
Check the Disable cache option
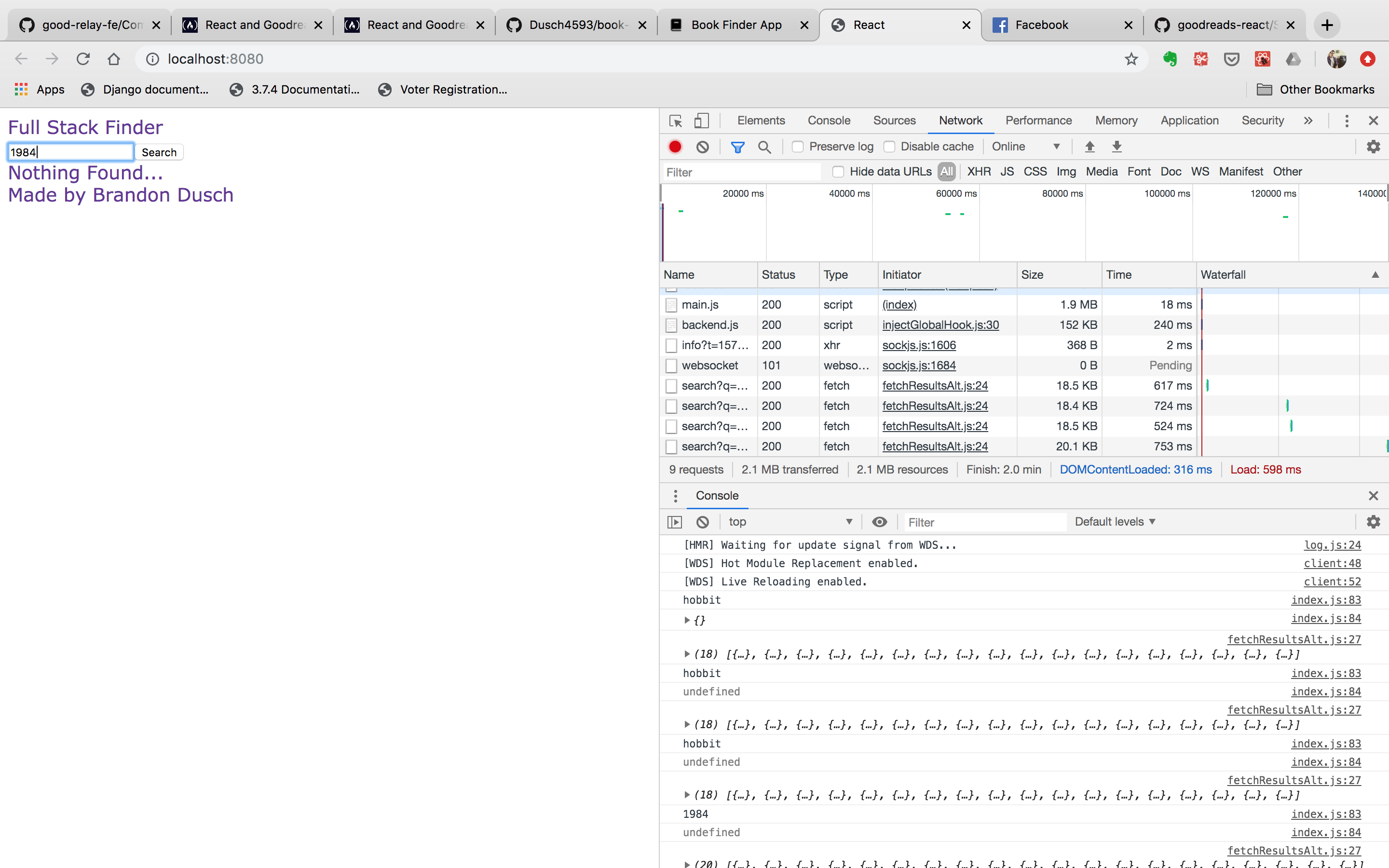pos(889,147)
